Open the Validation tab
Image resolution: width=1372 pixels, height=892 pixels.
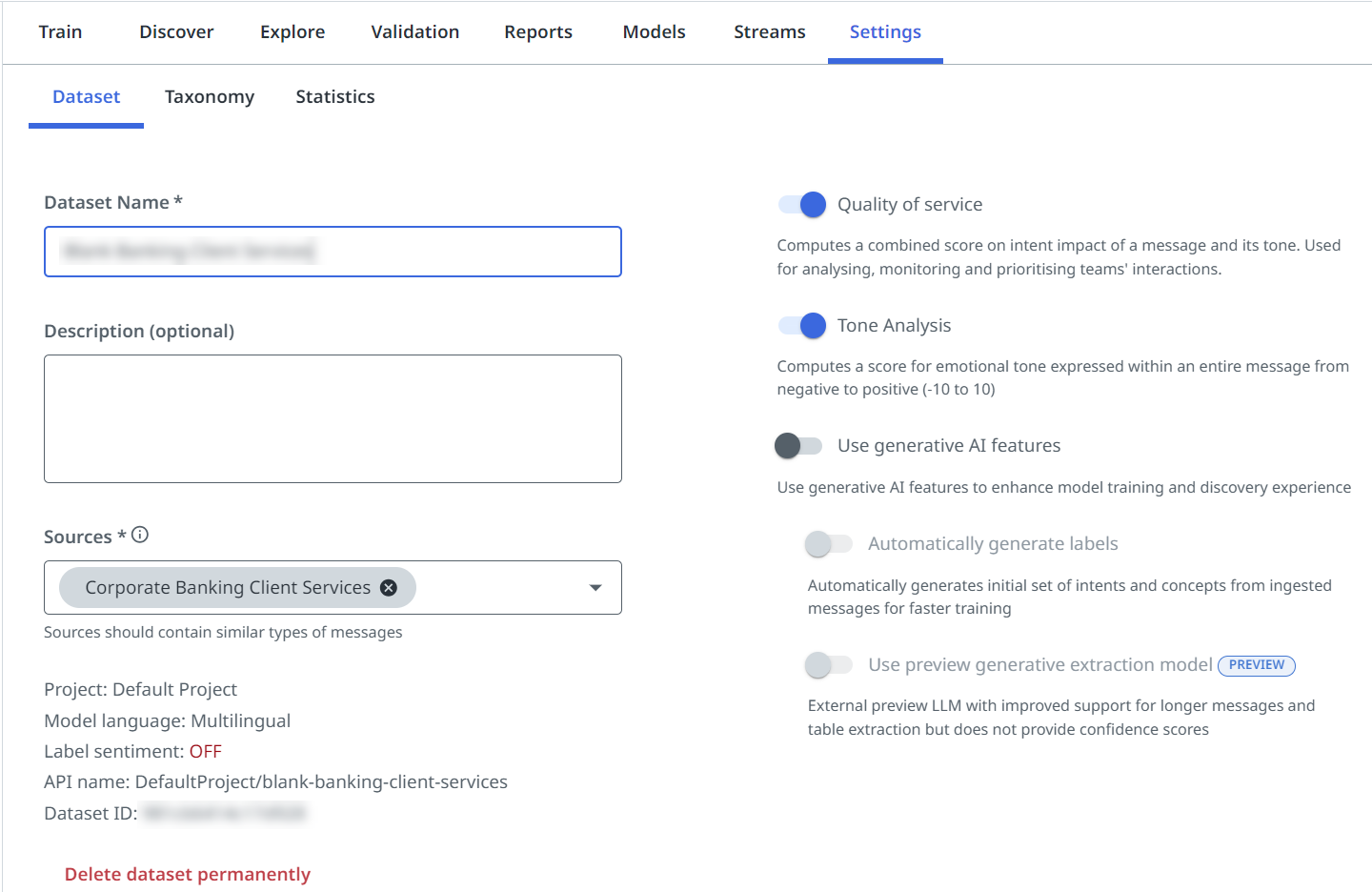[414, 32]
